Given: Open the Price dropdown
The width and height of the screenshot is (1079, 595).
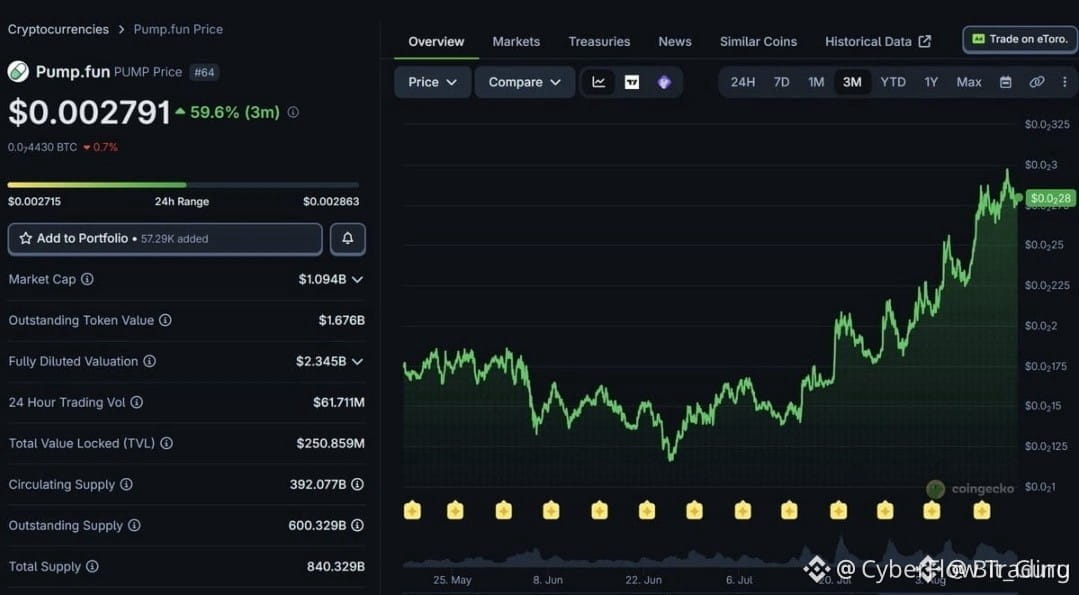Looking at the screenshot, I should tap(433, 83).
